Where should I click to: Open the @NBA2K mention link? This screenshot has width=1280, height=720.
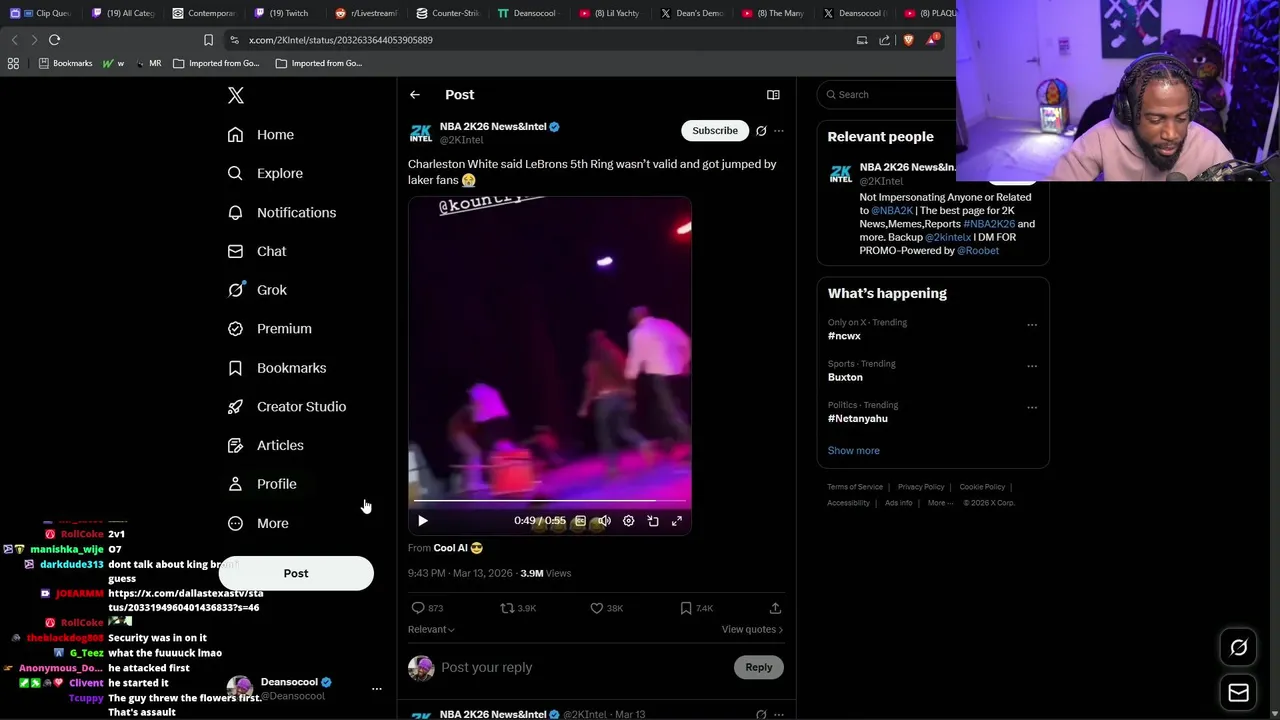(x=892, y=211)
